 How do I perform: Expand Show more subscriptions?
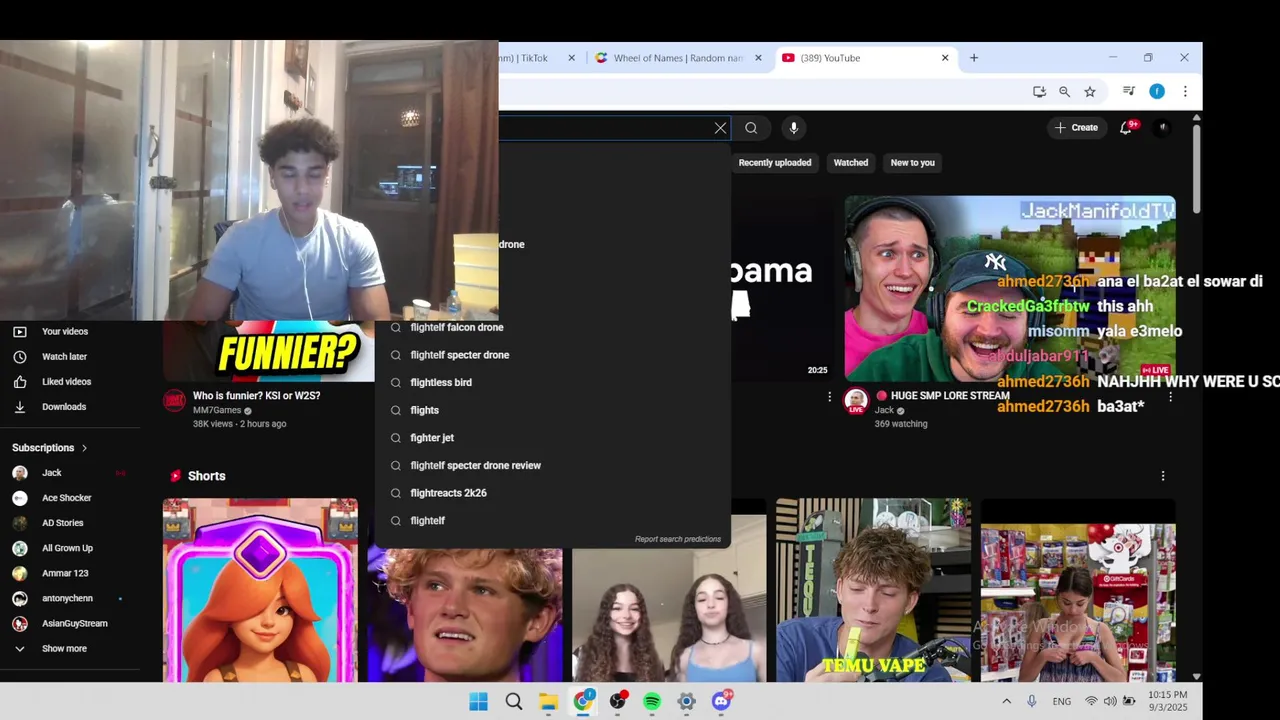(65, 648)
